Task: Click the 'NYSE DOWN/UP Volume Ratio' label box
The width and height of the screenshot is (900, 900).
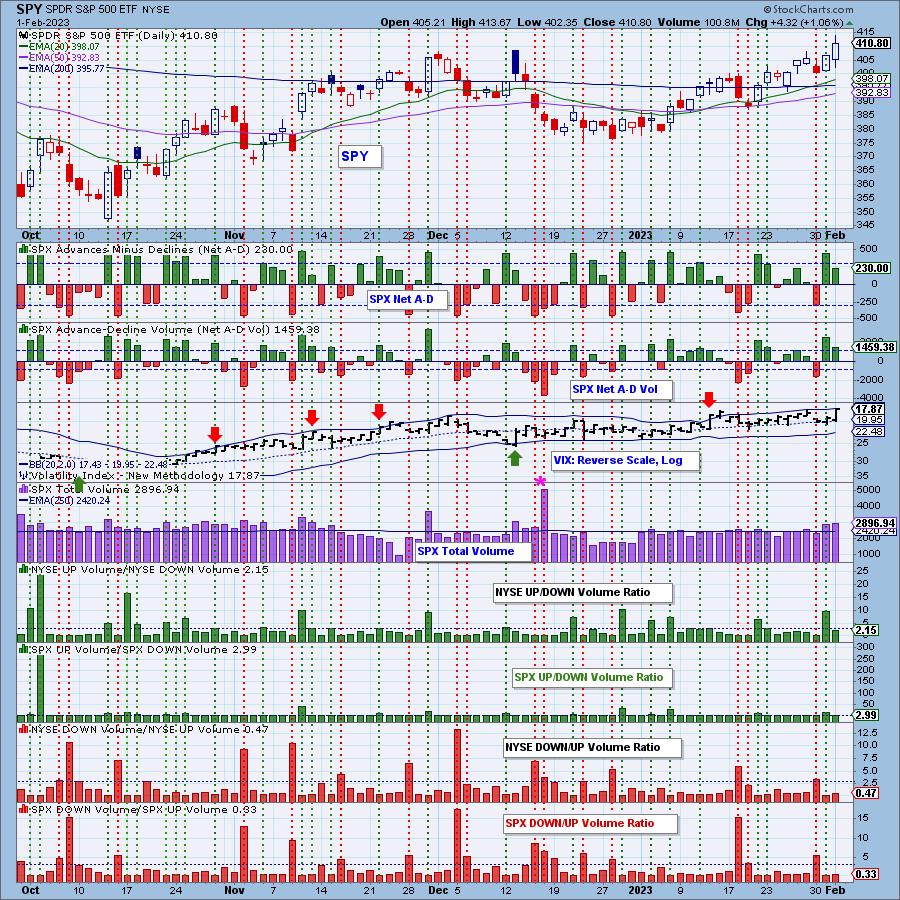Action: tap(592, 748)
